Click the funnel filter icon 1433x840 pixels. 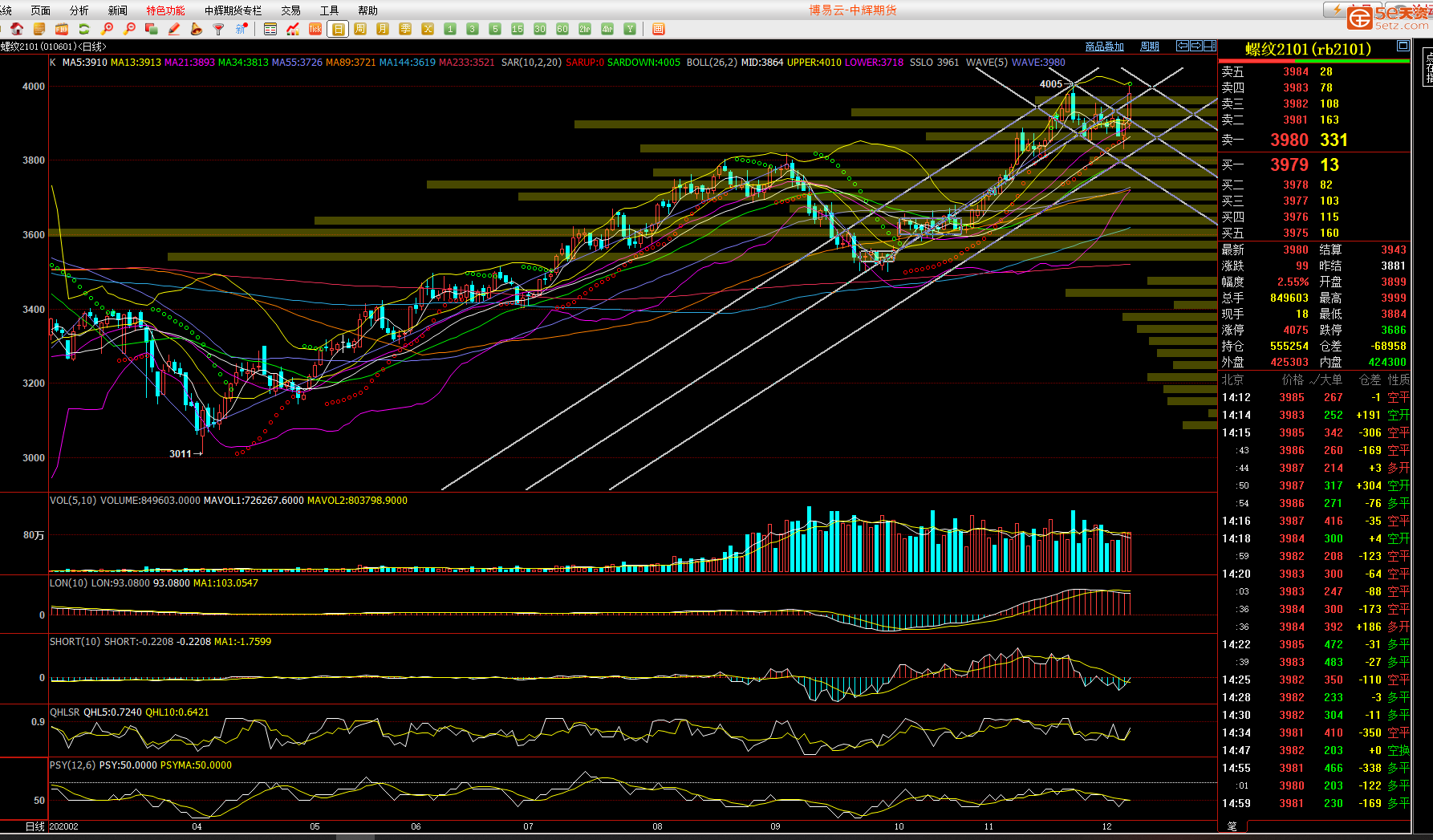pyautogui.click(x=218, y=29)
